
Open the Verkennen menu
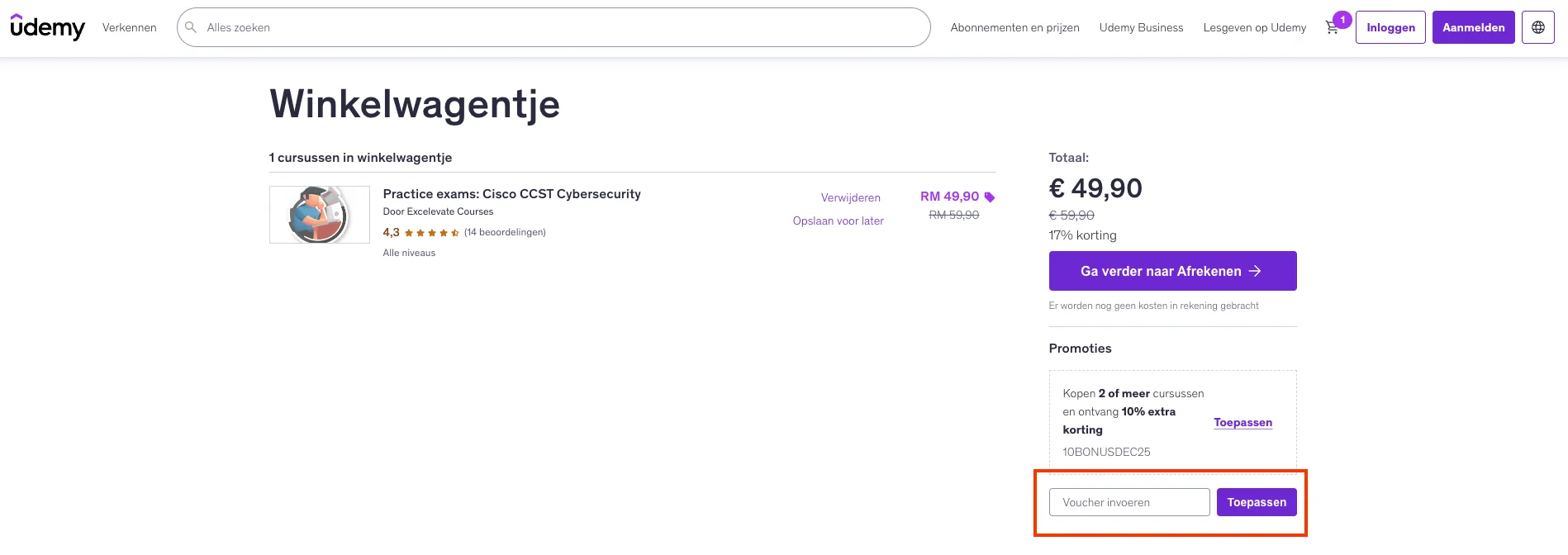[x=129, y=27]
